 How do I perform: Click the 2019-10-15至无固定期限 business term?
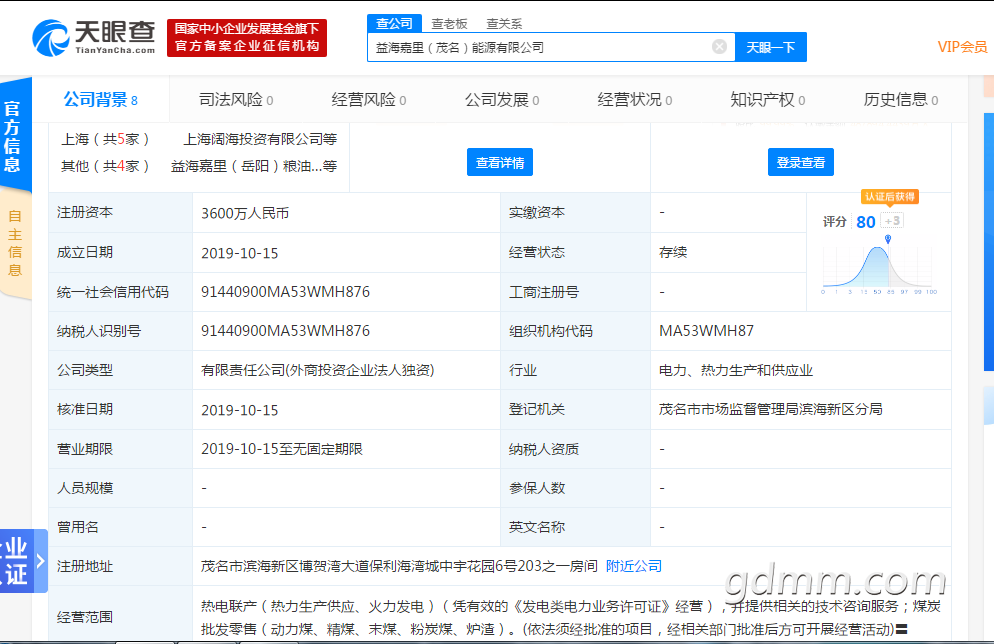pyautogui.click(x=282, y=449)
